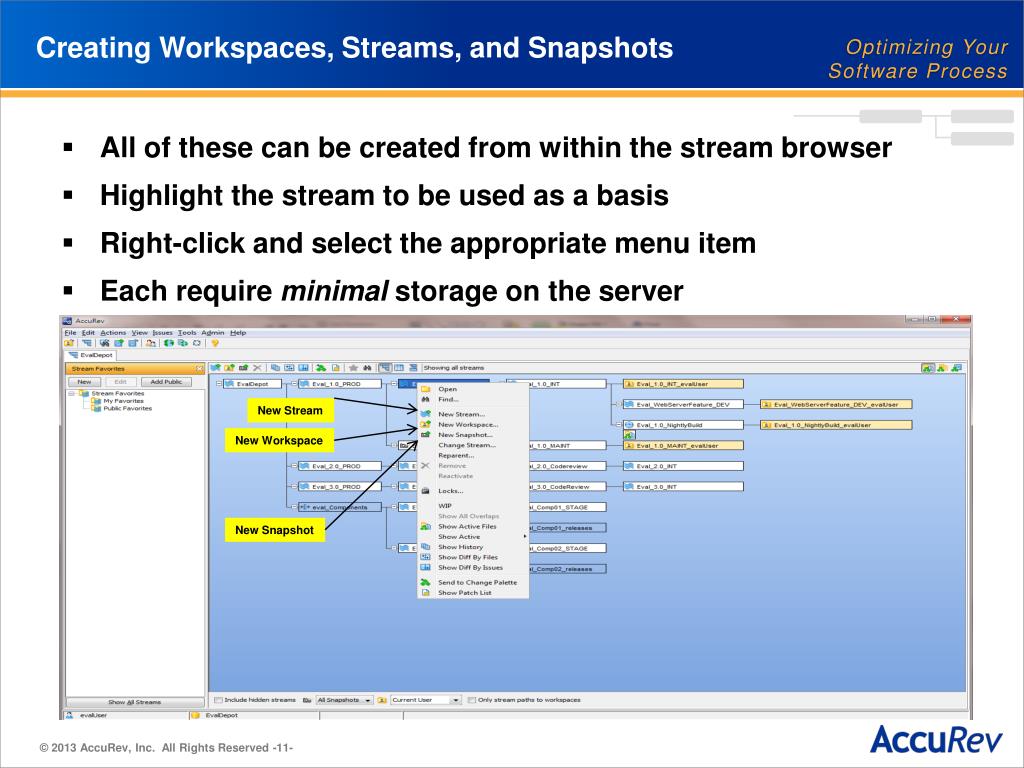This screenshot has width=1024, height=768.
Task: Collapse the Eval_2.0_PROD stream node
Action: coord(294,466)
